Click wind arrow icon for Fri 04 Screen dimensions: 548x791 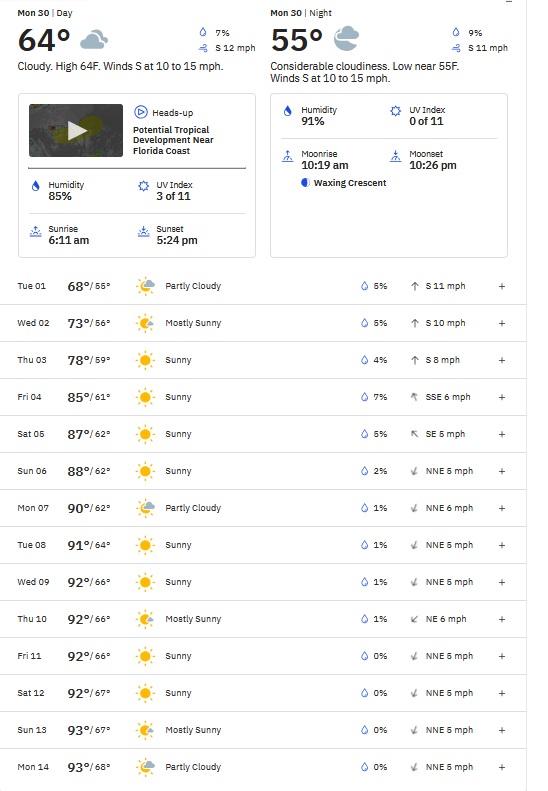coord(414,397)
